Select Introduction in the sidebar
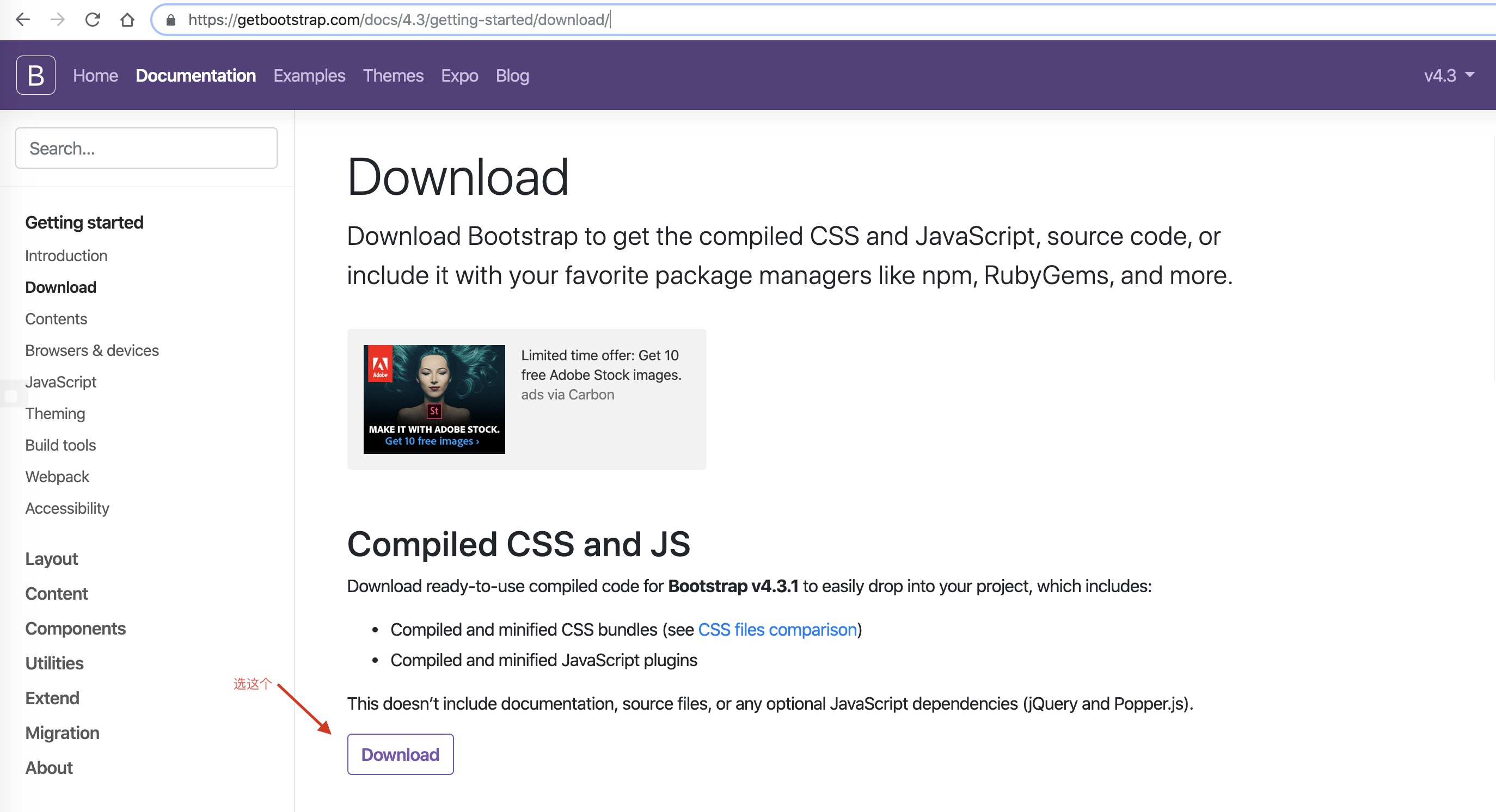Image resolution: width=1496 pixels, height=812 pixels. (66, 256)
